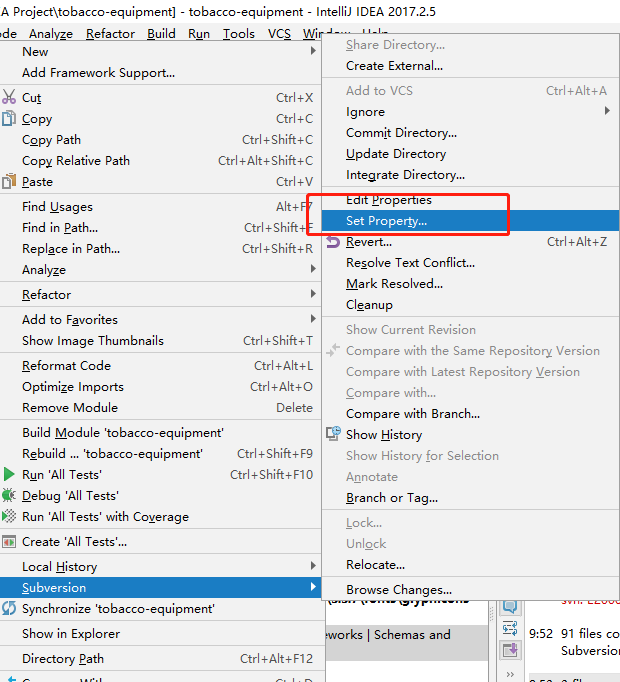Choose Copy Path entry

coord(160,140)
